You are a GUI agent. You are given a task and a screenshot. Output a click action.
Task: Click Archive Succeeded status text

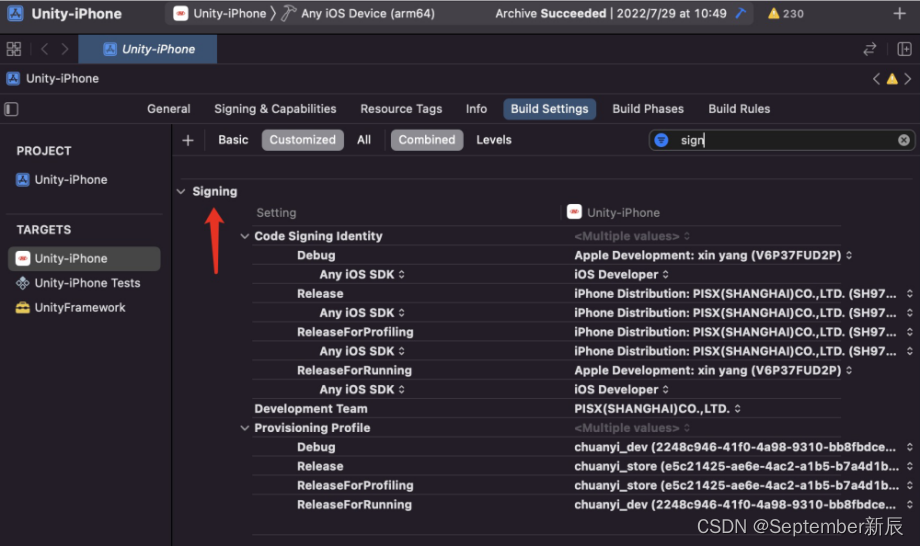pyautogui.click(x=550, y=13)
